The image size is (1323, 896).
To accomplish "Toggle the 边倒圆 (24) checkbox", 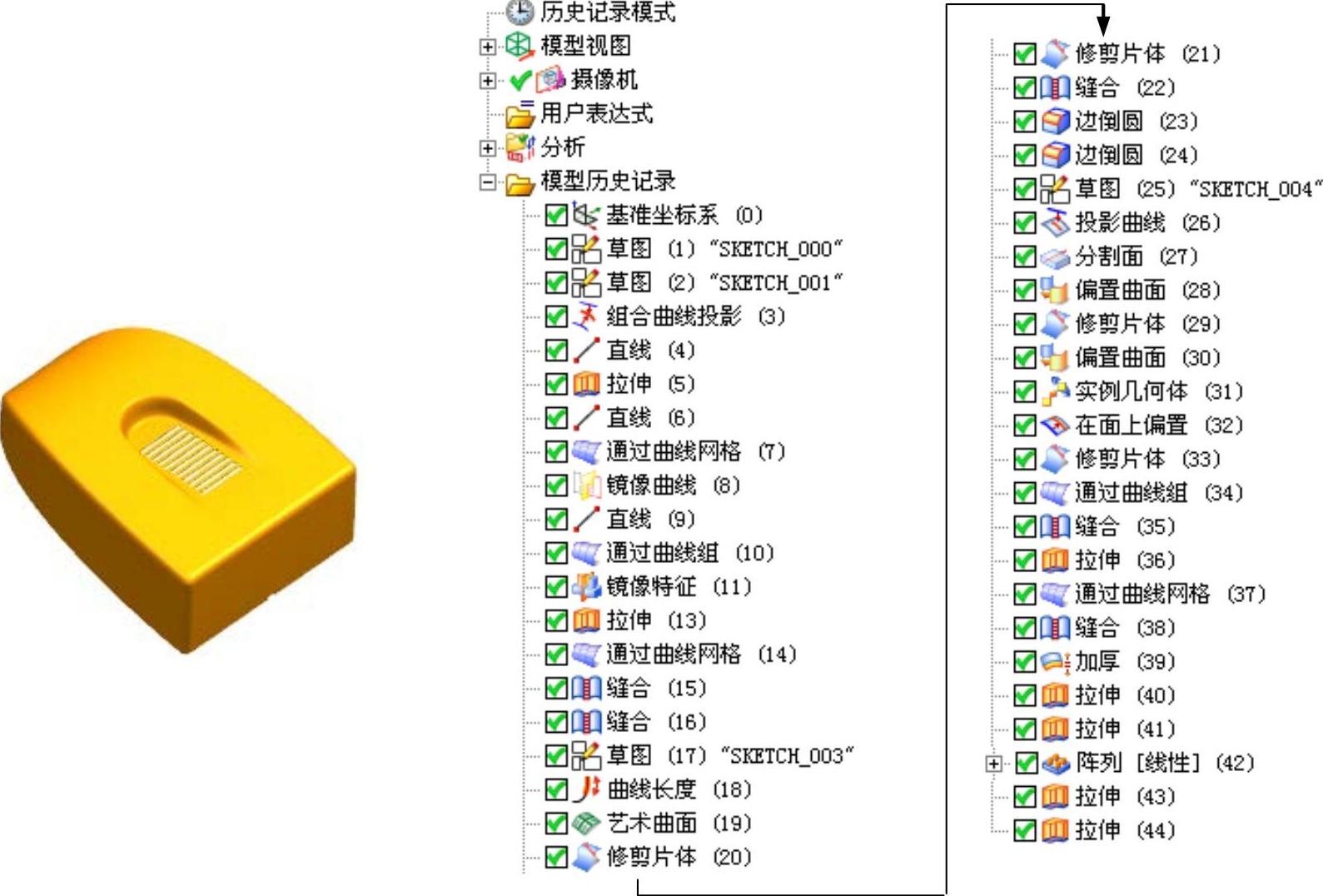I will 1025,156.
